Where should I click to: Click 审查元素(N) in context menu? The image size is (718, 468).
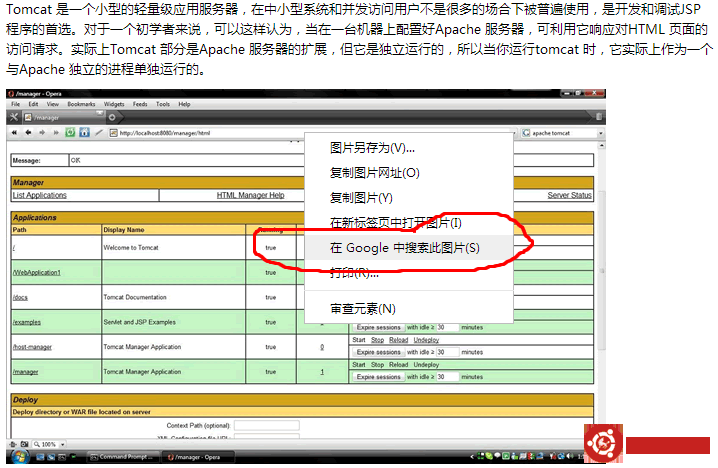tap(363, 308)
